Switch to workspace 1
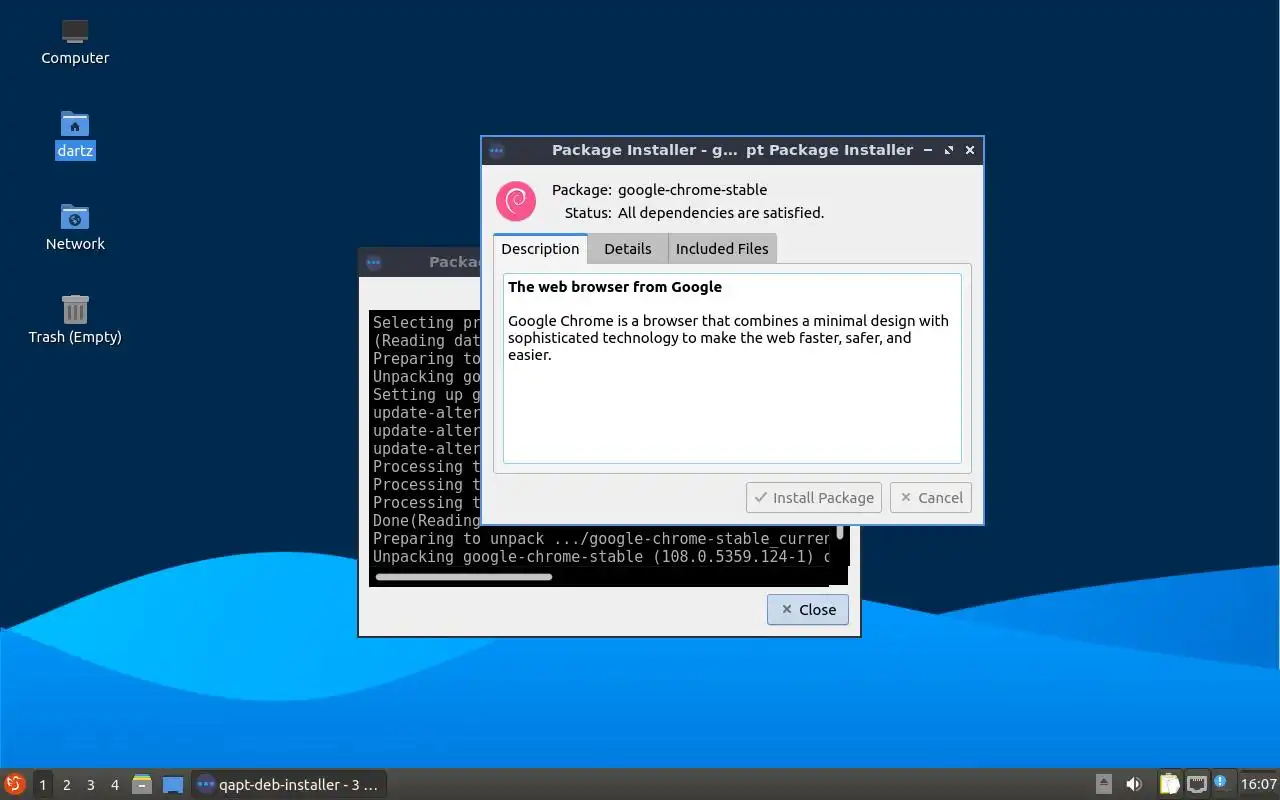Viewport: 1280px width, 800px height. point(43,785)
